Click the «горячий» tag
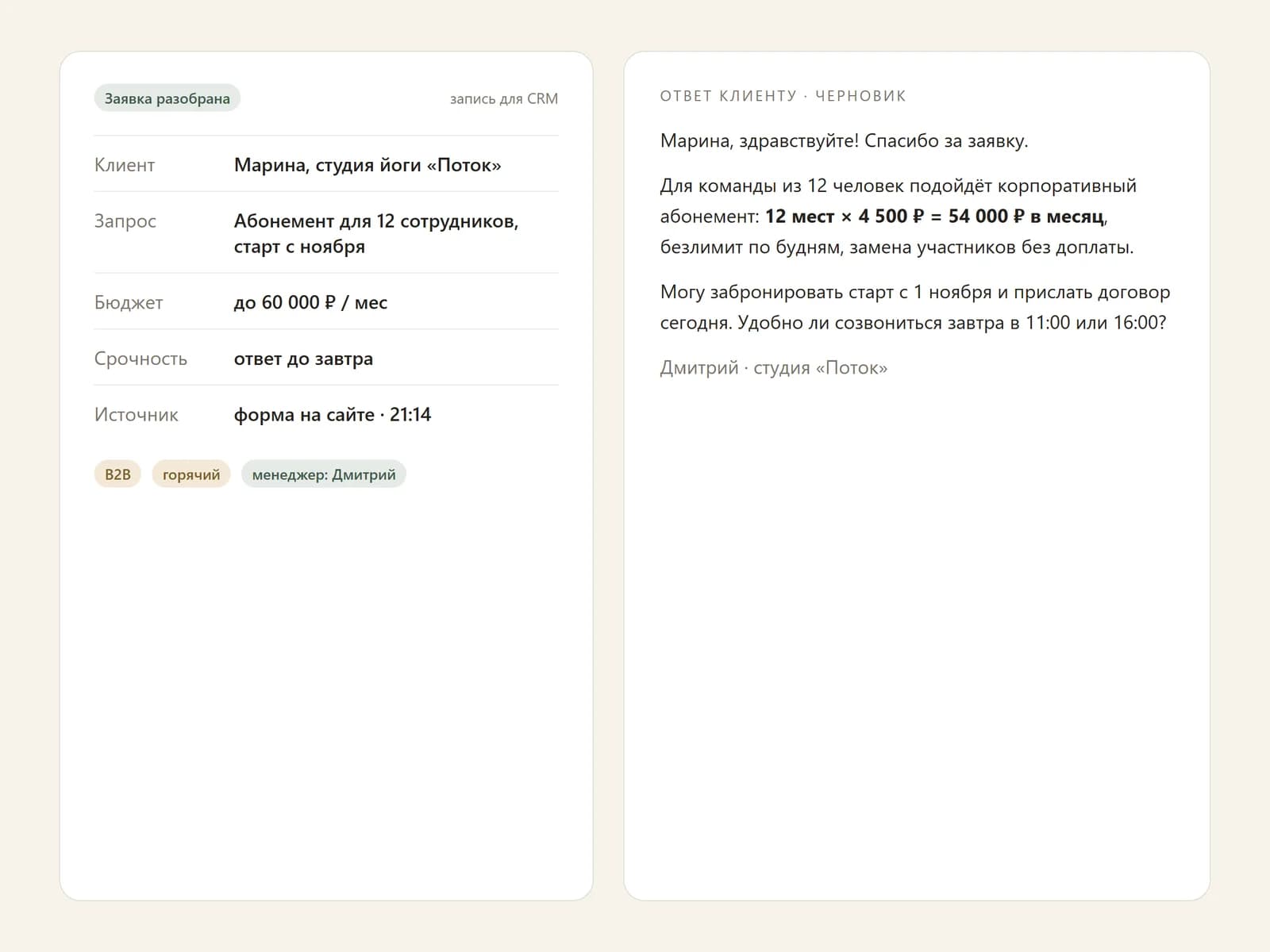Screen dimensions: 1270x952 coord(191,474)
